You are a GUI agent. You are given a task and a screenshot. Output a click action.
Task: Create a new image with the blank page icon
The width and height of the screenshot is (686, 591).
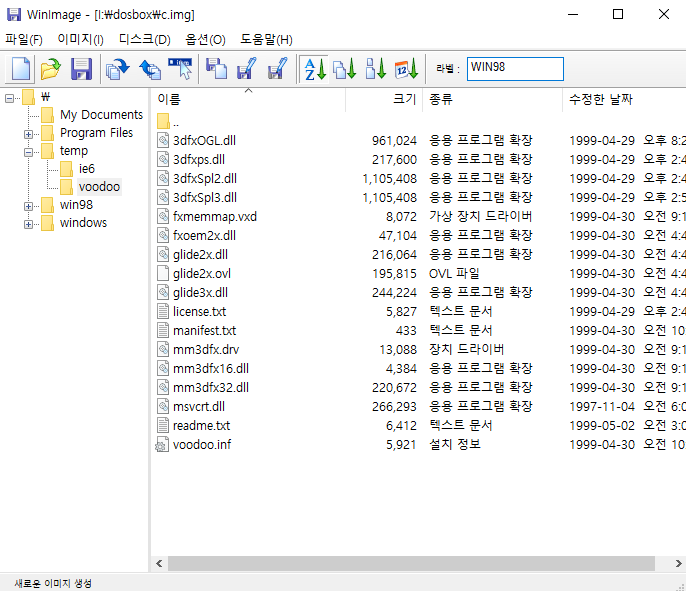point(20,69)
